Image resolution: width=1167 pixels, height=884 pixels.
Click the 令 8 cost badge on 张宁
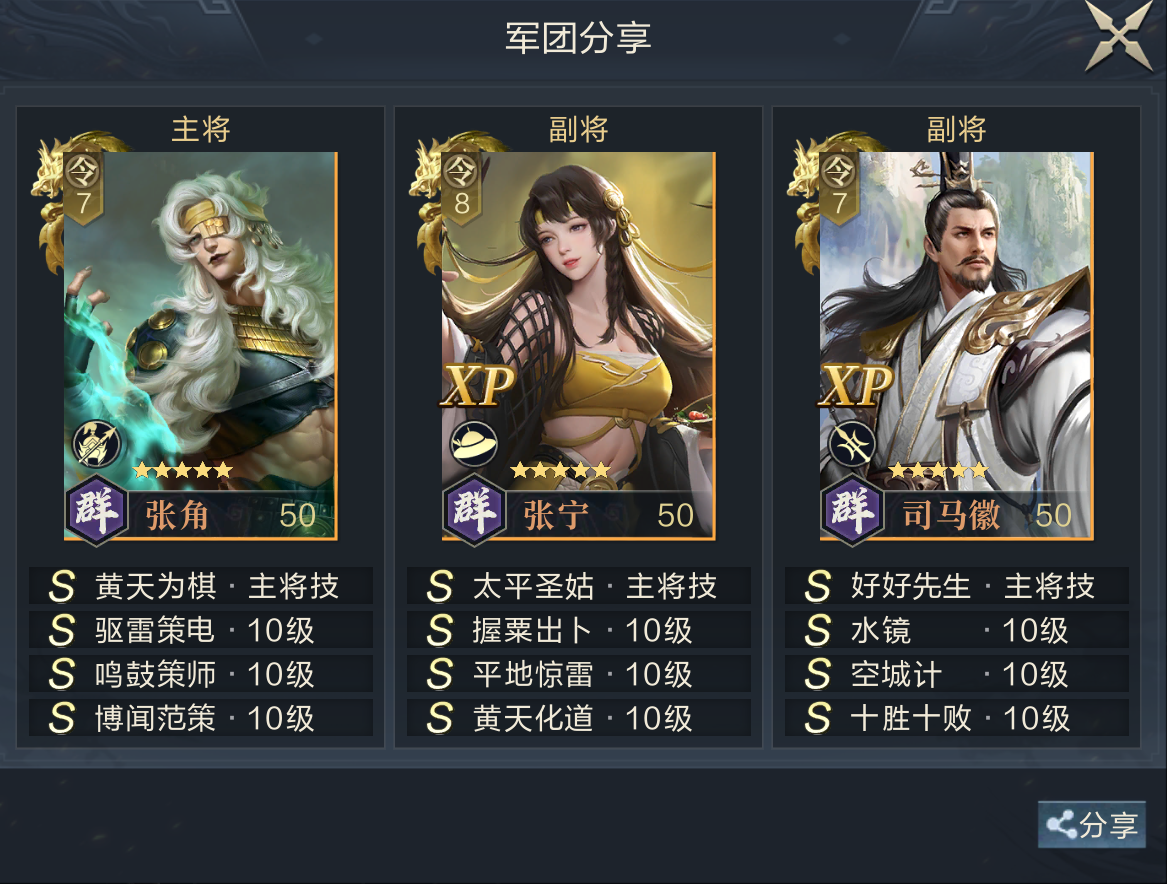click(461, 187)
